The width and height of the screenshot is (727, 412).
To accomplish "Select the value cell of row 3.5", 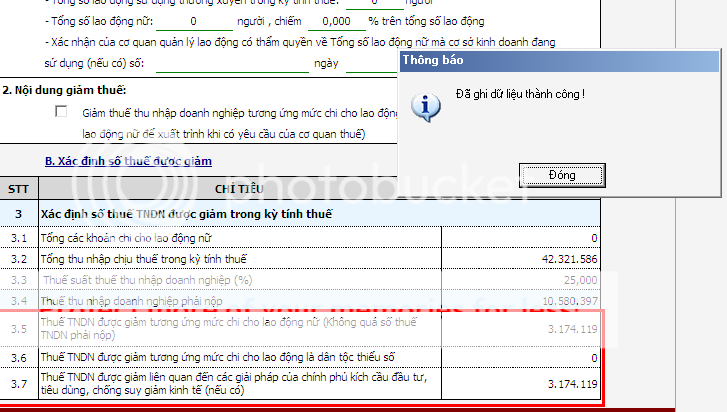I will tap(521, 329).
